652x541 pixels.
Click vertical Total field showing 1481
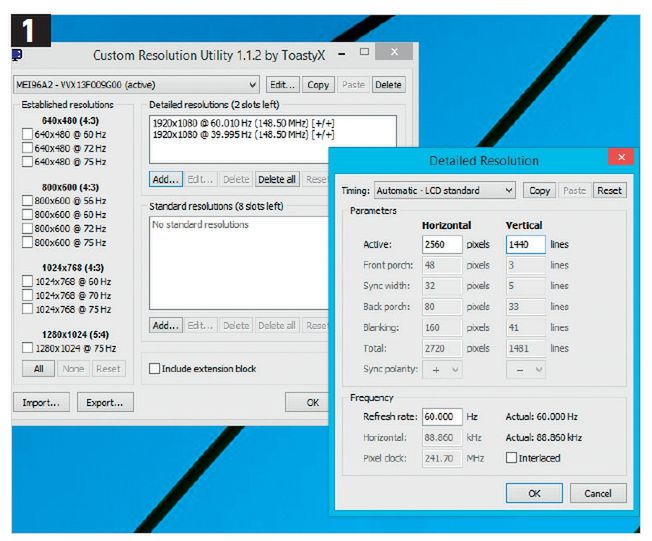[x=526, y=348]
